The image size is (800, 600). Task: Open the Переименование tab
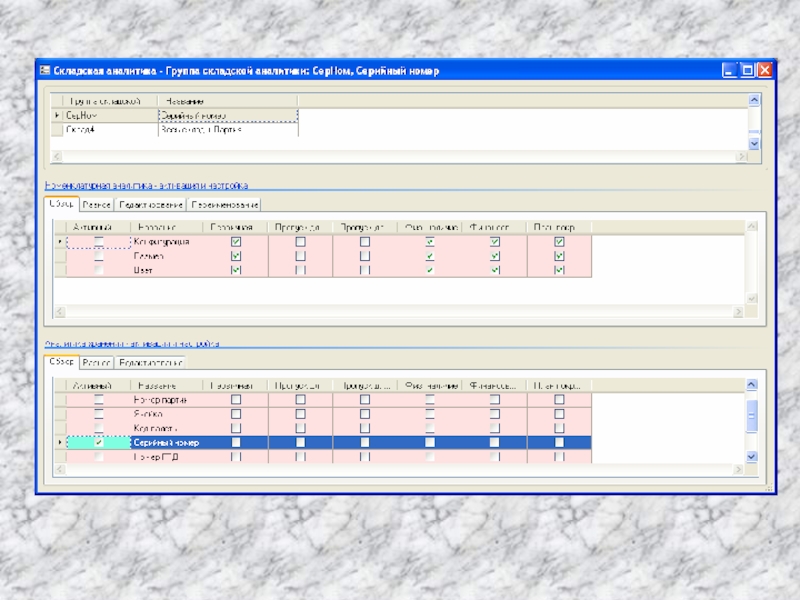click(224, 205)
